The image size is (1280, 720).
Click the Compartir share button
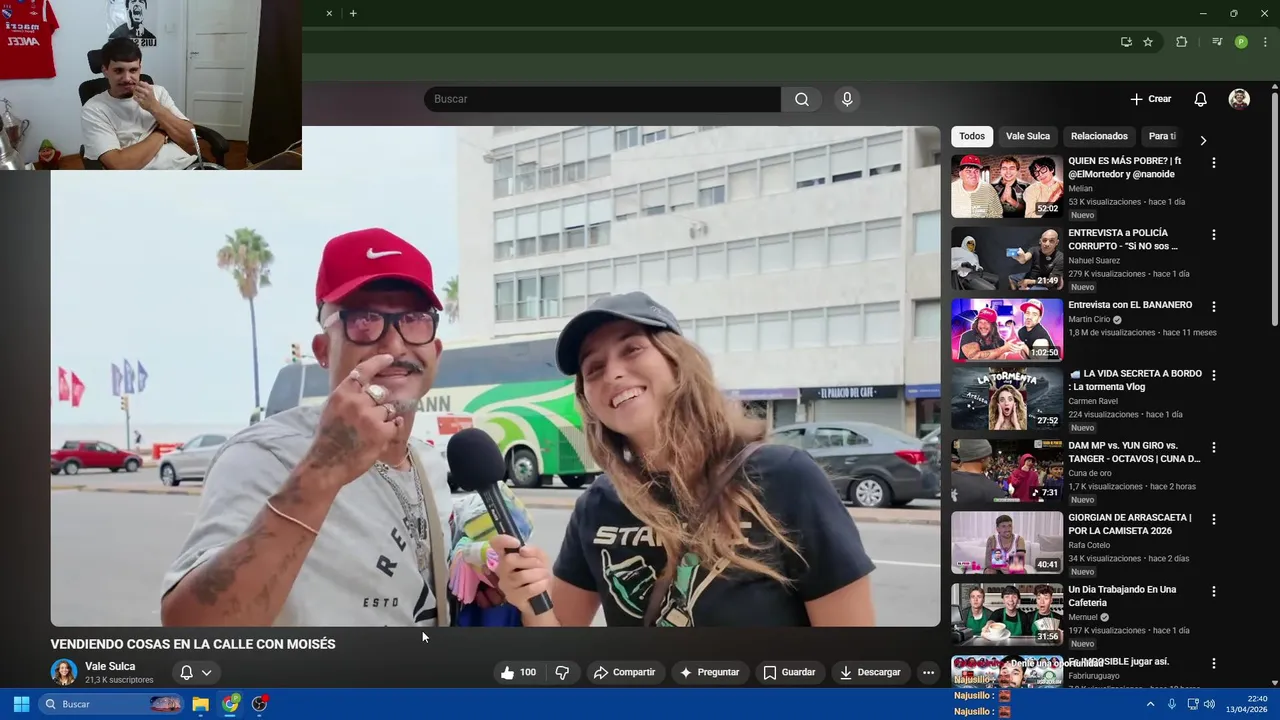[624, 672]
